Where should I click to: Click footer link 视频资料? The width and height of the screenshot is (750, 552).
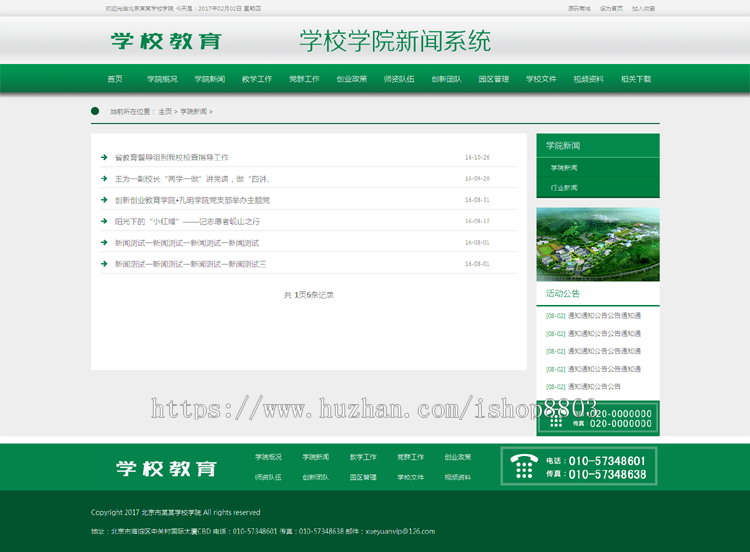[x=457, y=477]
